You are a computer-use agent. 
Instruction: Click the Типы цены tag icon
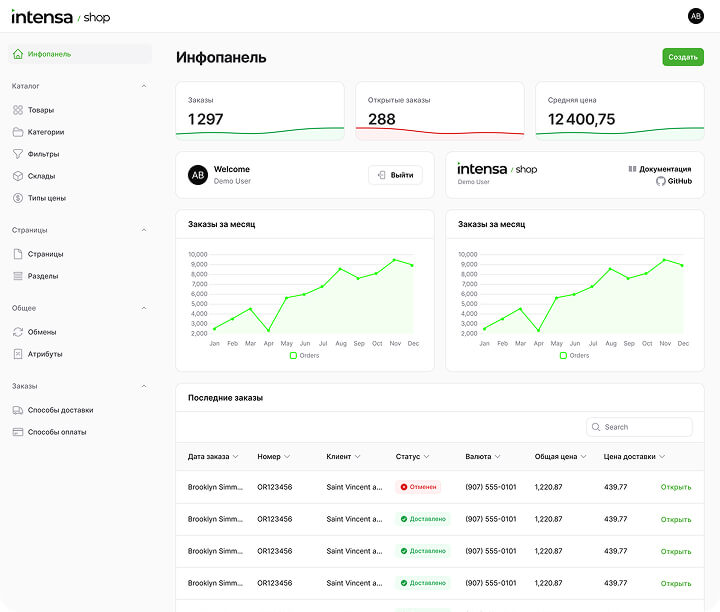[18, 198]
